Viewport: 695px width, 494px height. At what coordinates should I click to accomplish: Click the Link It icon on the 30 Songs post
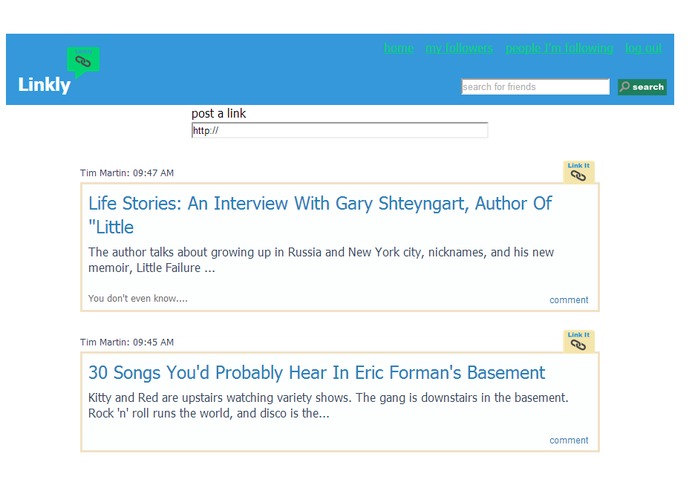coord(578,341)
